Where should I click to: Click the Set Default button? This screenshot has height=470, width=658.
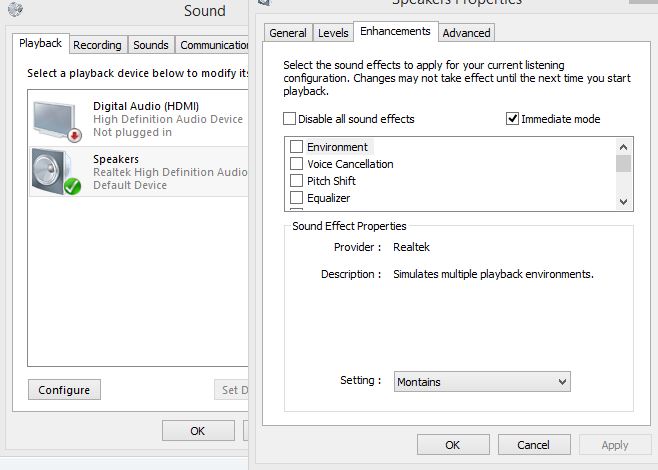[x=232, y=390]
